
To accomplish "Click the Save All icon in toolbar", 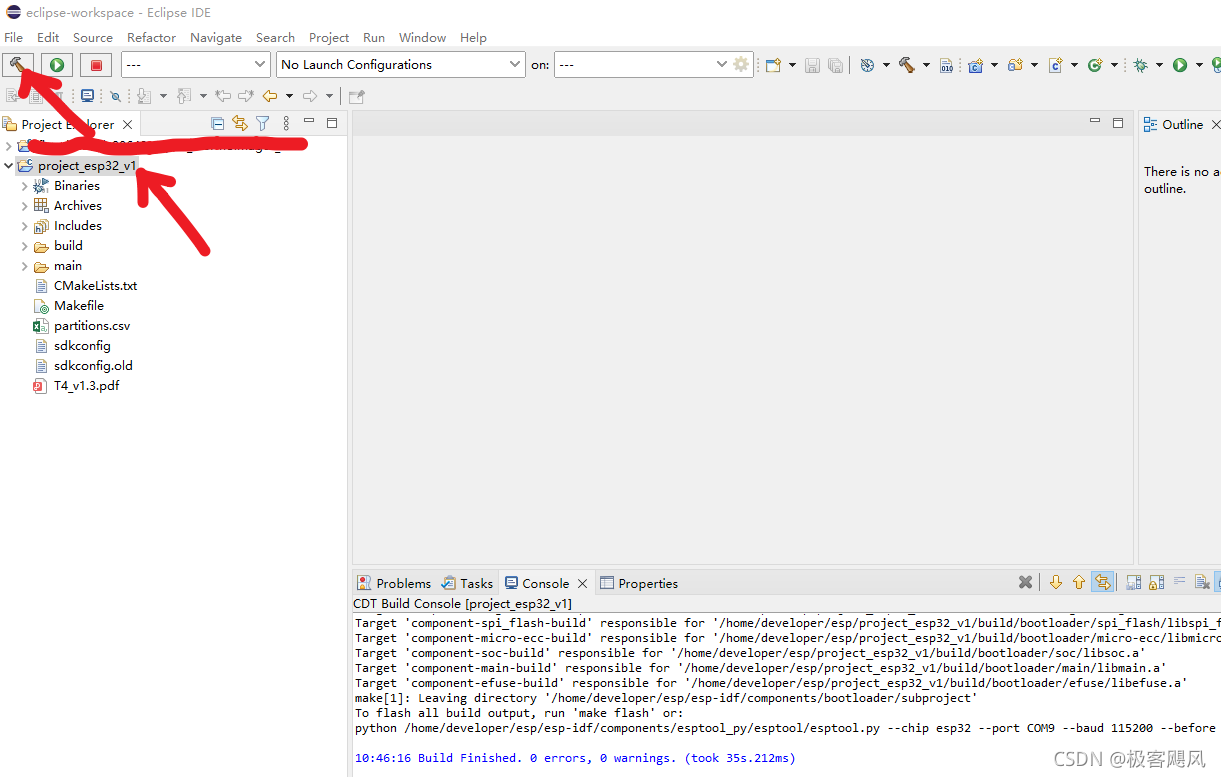I will [x=835, y=65].
